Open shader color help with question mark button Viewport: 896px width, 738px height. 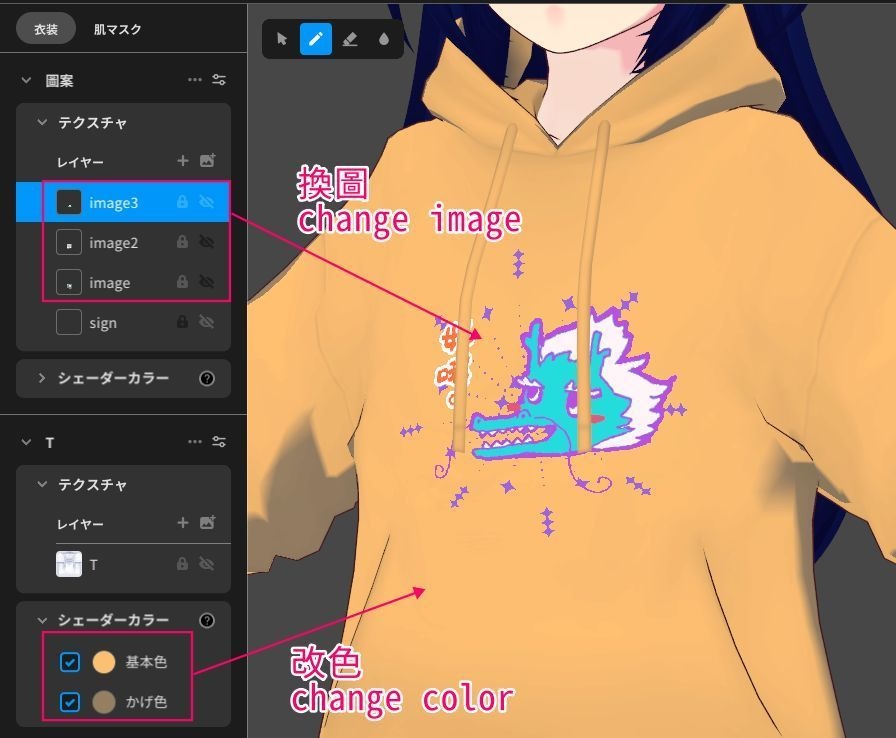point(207,620)
